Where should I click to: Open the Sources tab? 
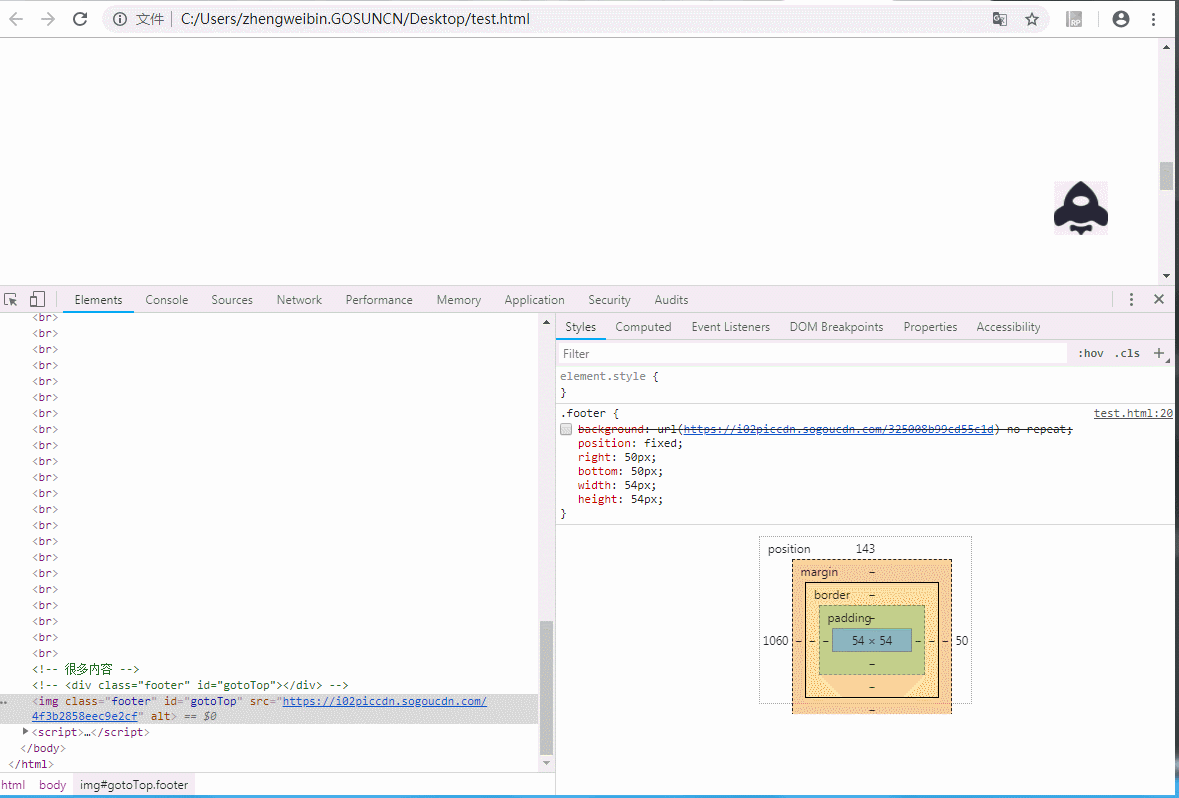232,299
